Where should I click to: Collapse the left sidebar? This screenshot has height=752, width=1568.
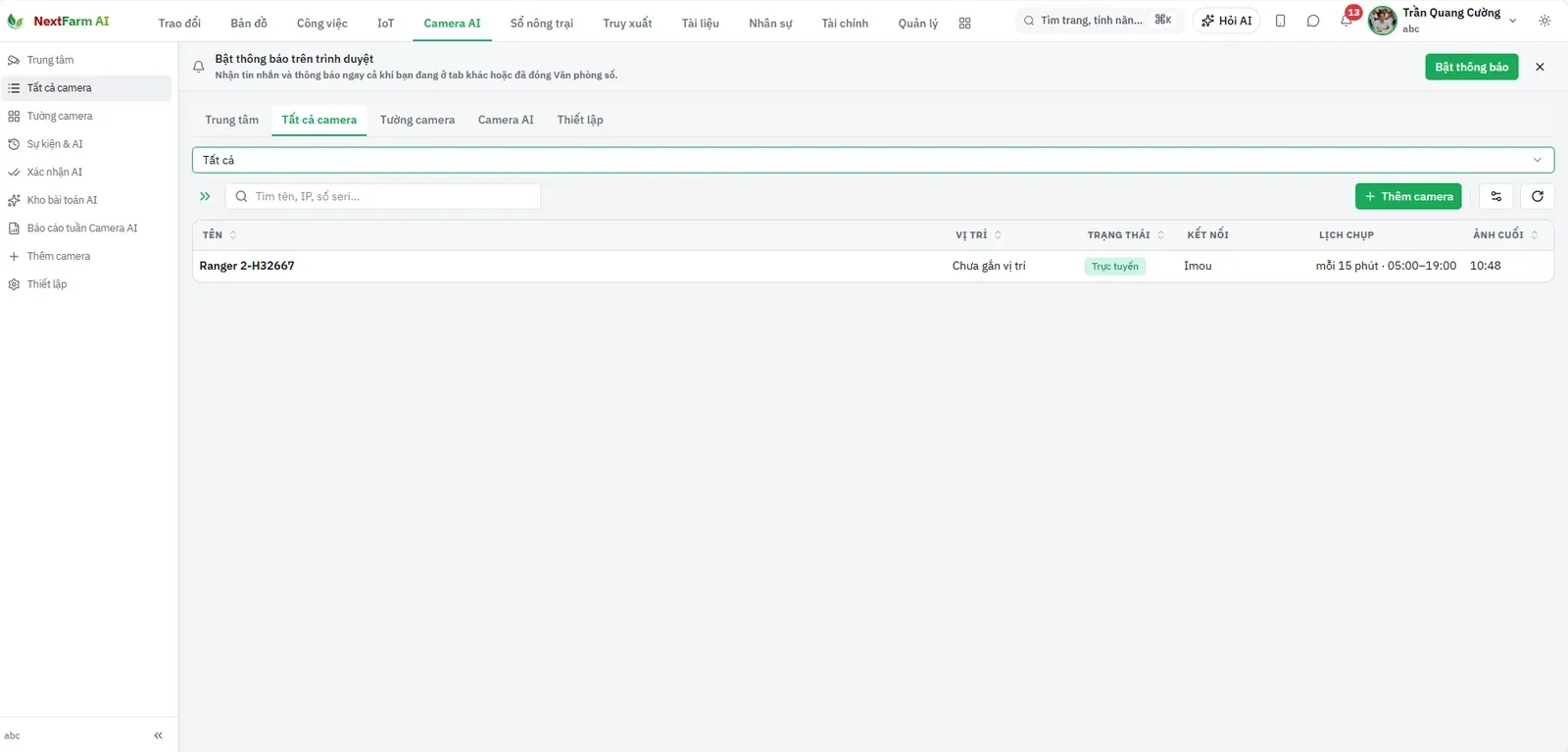158,735
